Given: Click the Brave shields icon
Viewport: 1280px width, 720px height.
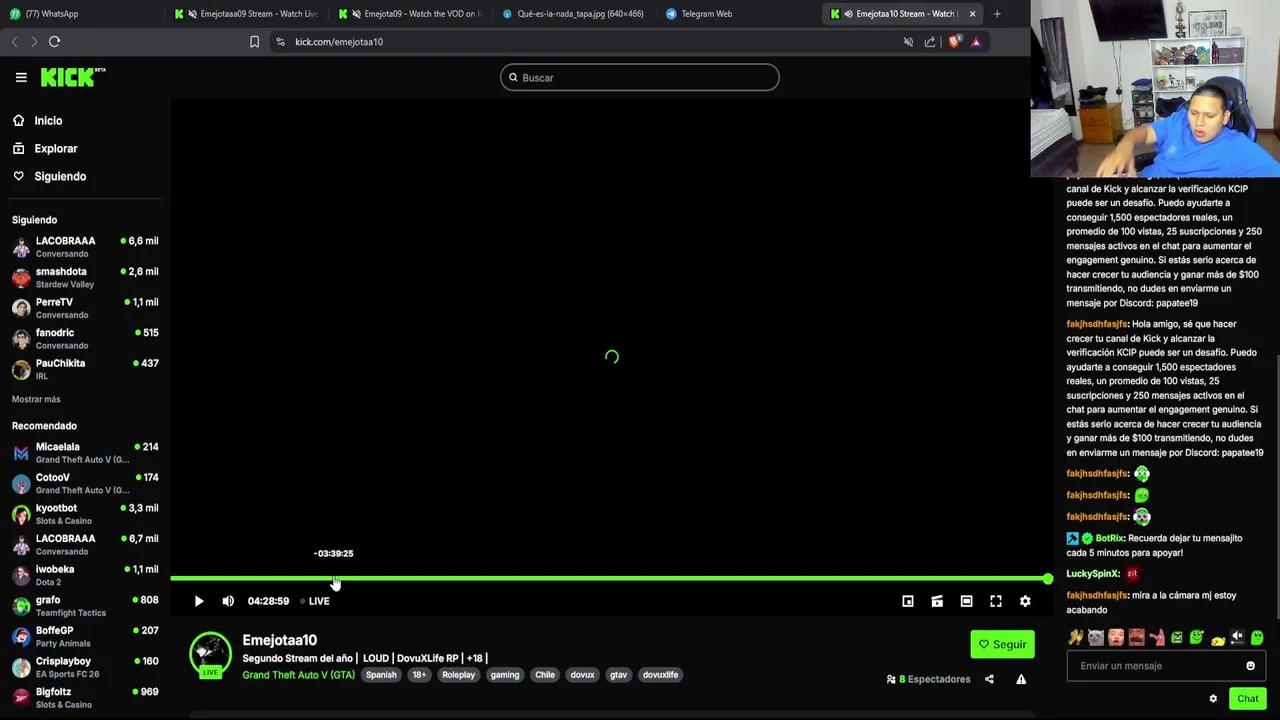Looking at the screenshot, I should [x=954, y=42].
